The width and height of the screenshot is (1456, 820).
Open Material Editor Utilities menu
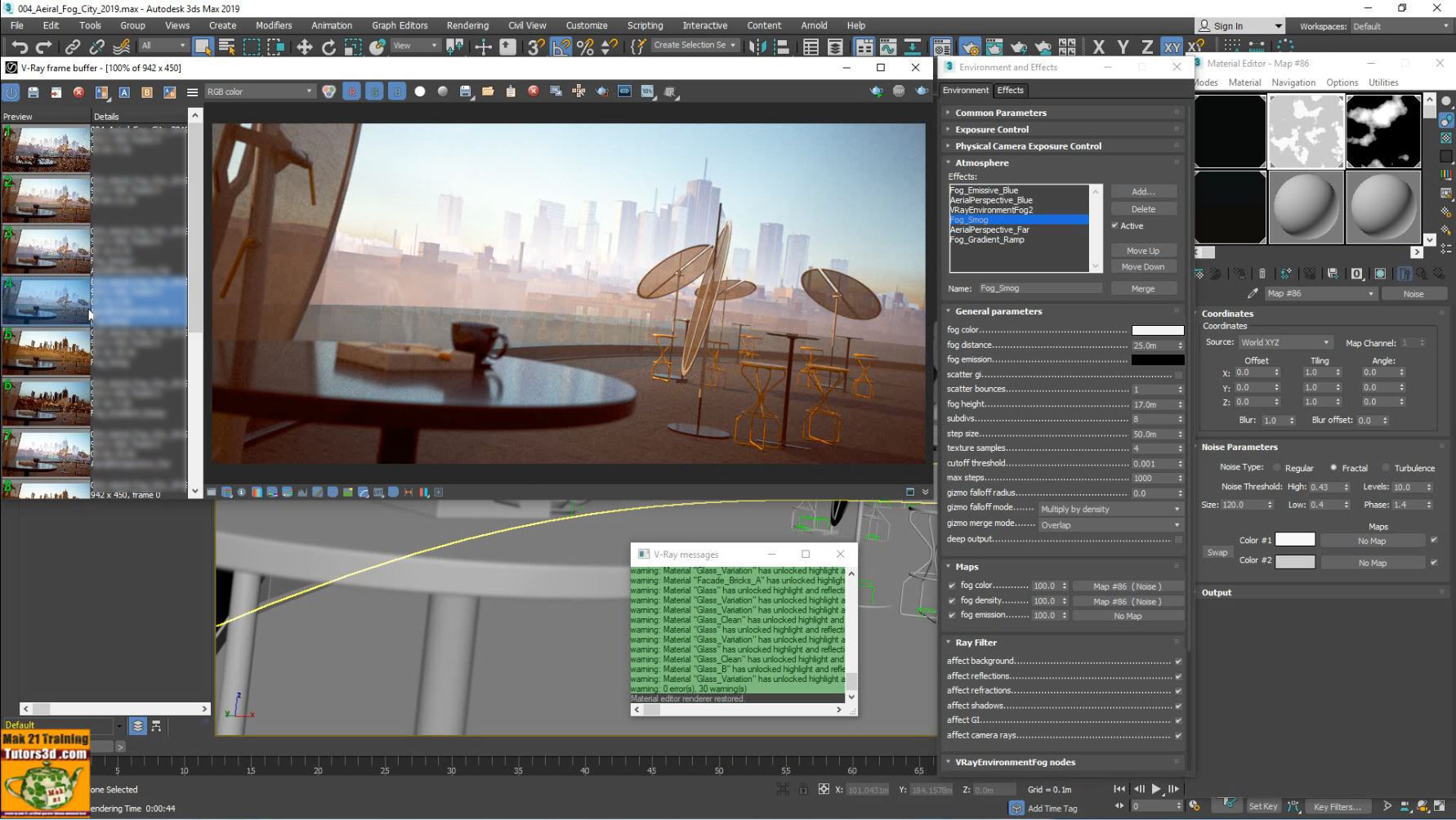[1383, 82]
